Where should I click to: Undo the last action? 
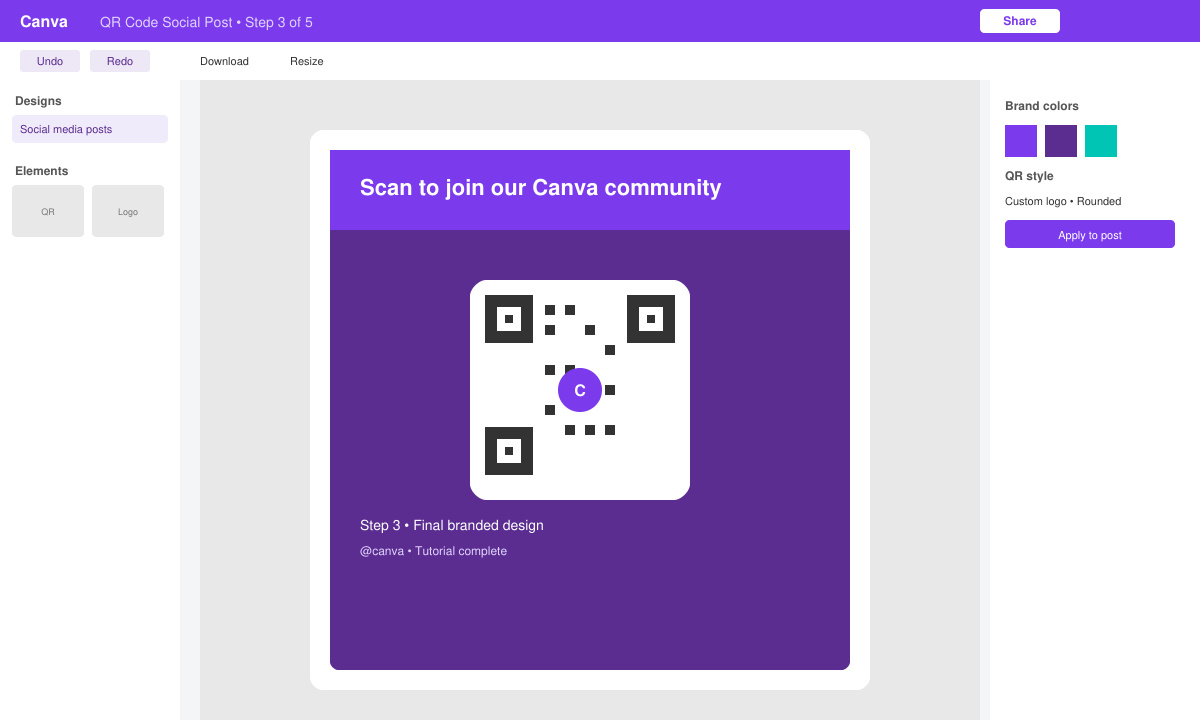[50, 61]
